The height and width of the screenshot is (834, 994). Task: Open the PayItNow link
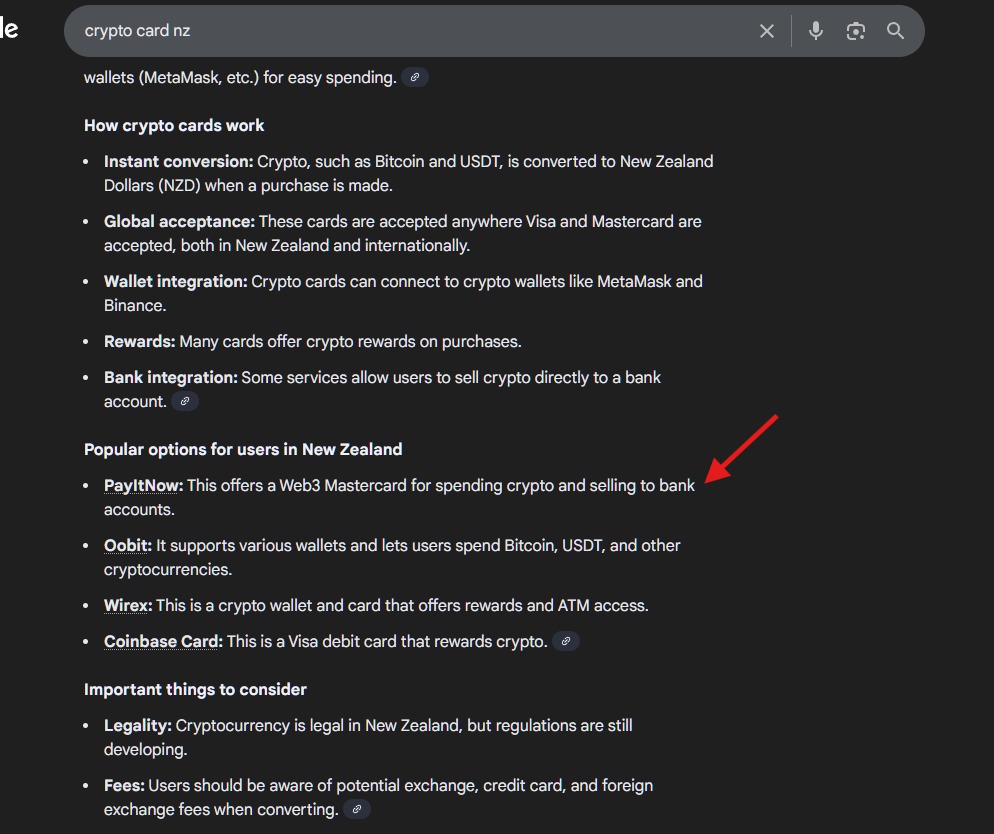coord(143,485)
